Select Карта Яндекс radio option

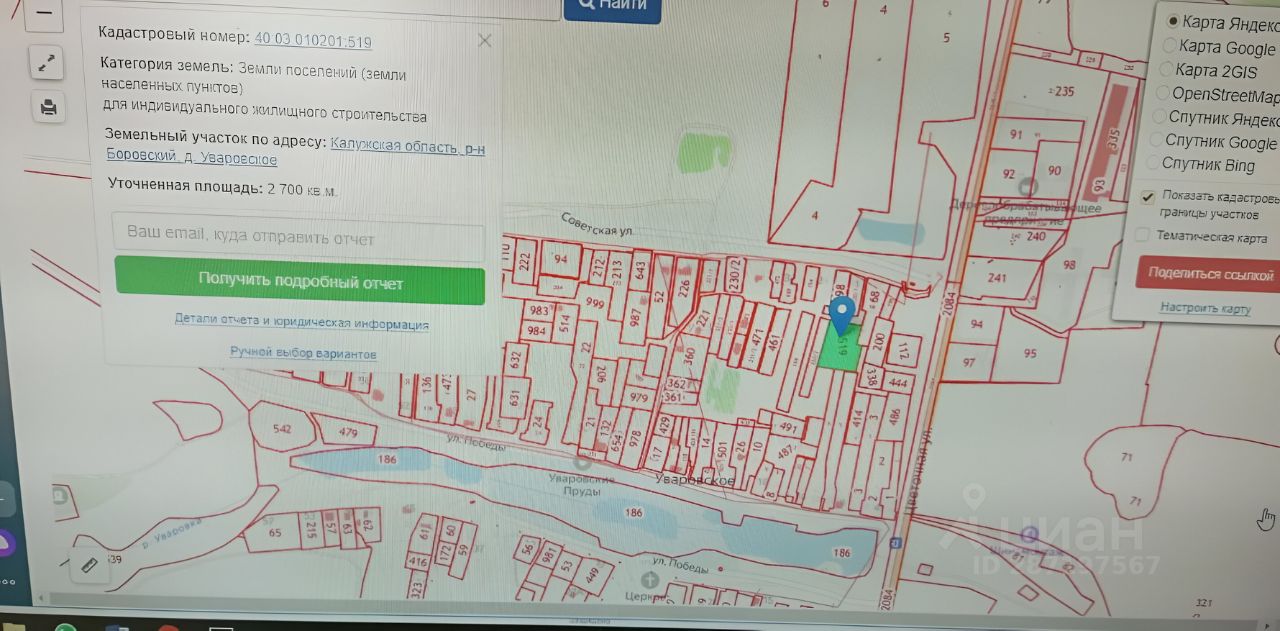1222,22
